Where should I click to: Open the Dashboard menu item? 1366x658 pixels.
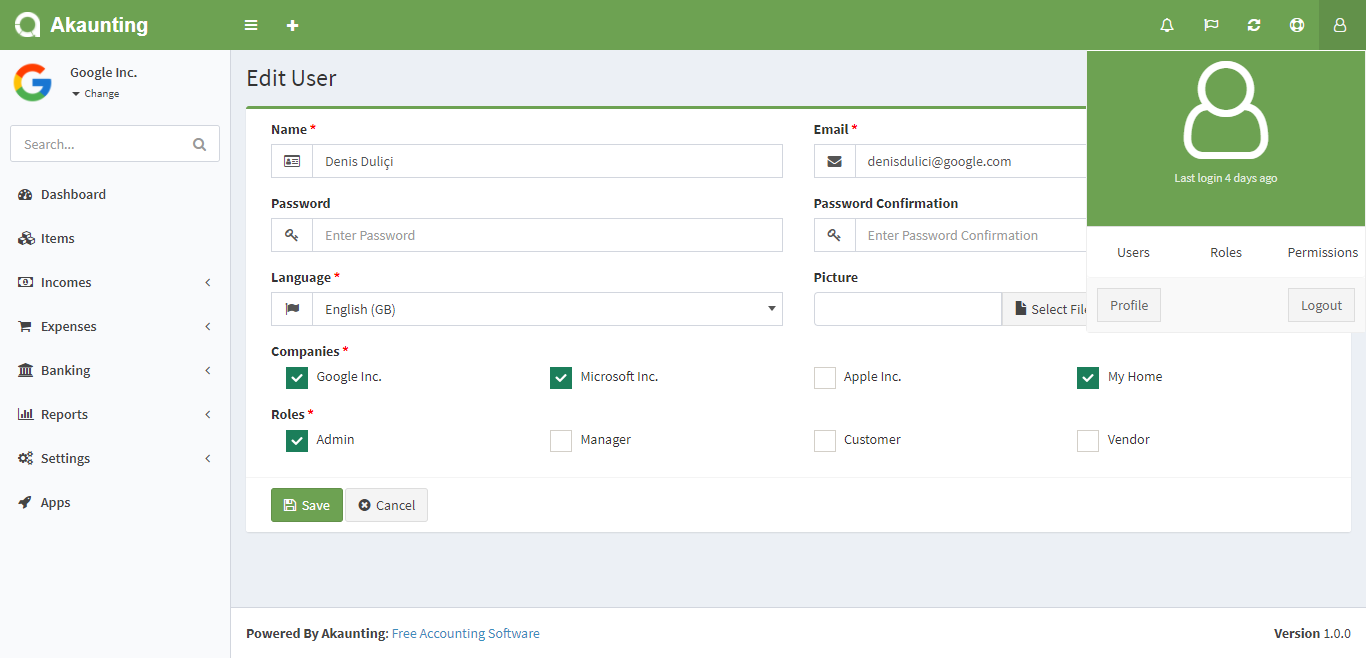click(73, 194)
